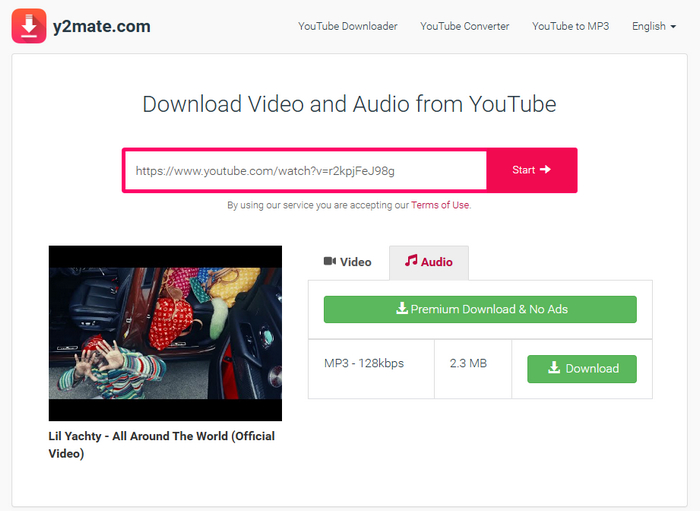The image size is (700, 511).
Task: Open YouTube to MP3 menu link
Action: (x=571, y=26)
